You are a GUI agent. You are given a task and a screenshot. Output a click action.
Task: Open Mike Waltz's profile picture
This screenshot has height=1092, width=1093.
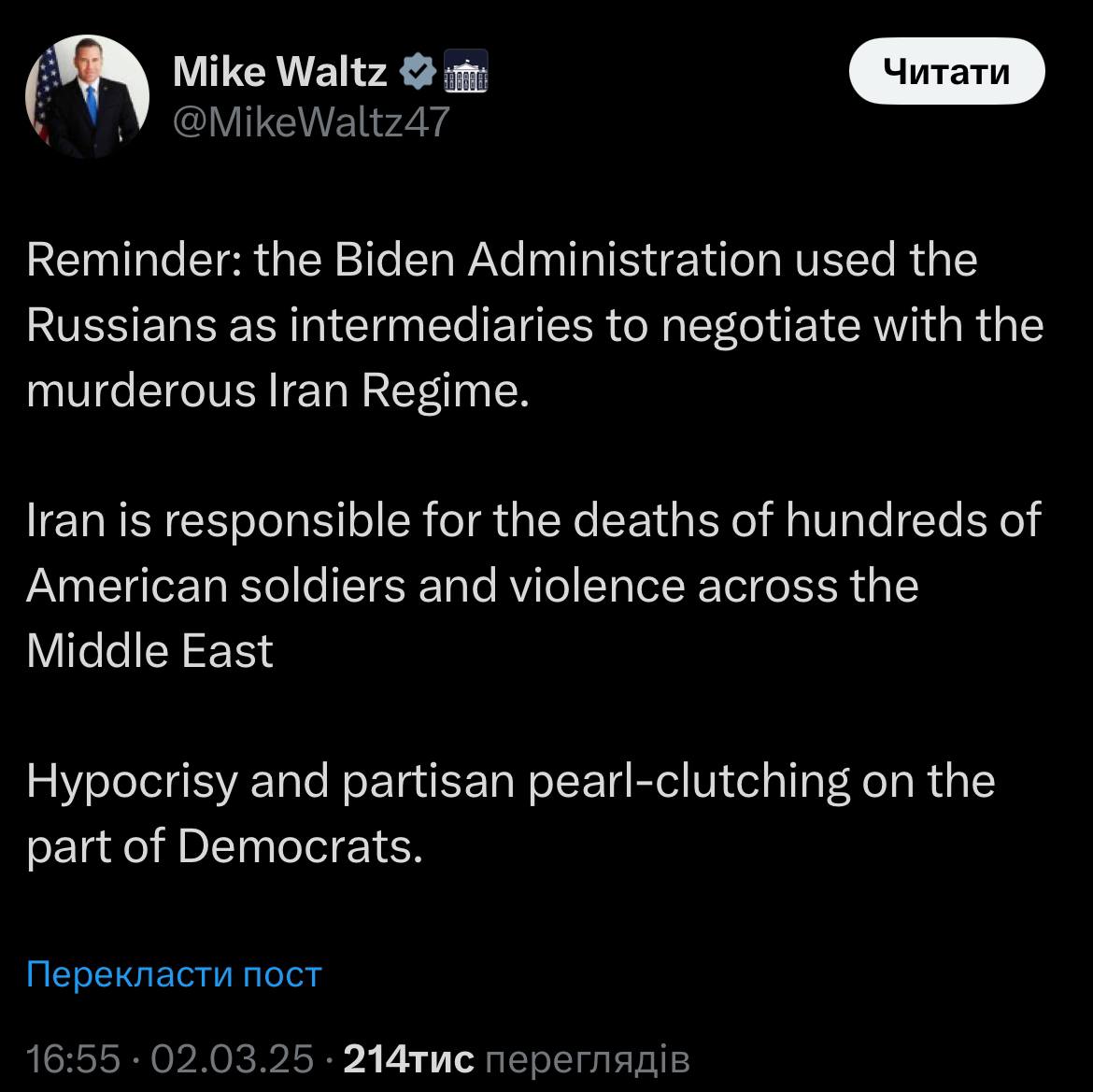87,96
